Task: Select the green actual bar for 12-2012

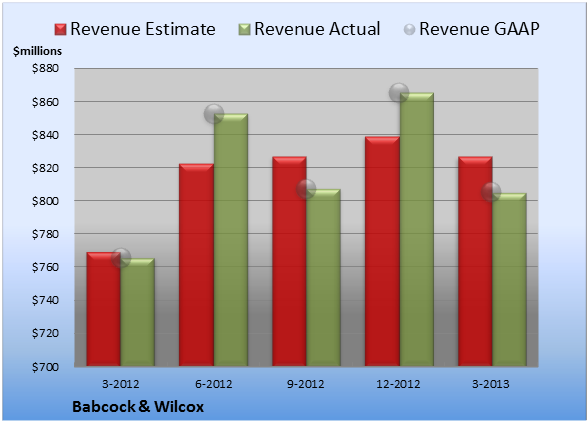Action: 417,229
